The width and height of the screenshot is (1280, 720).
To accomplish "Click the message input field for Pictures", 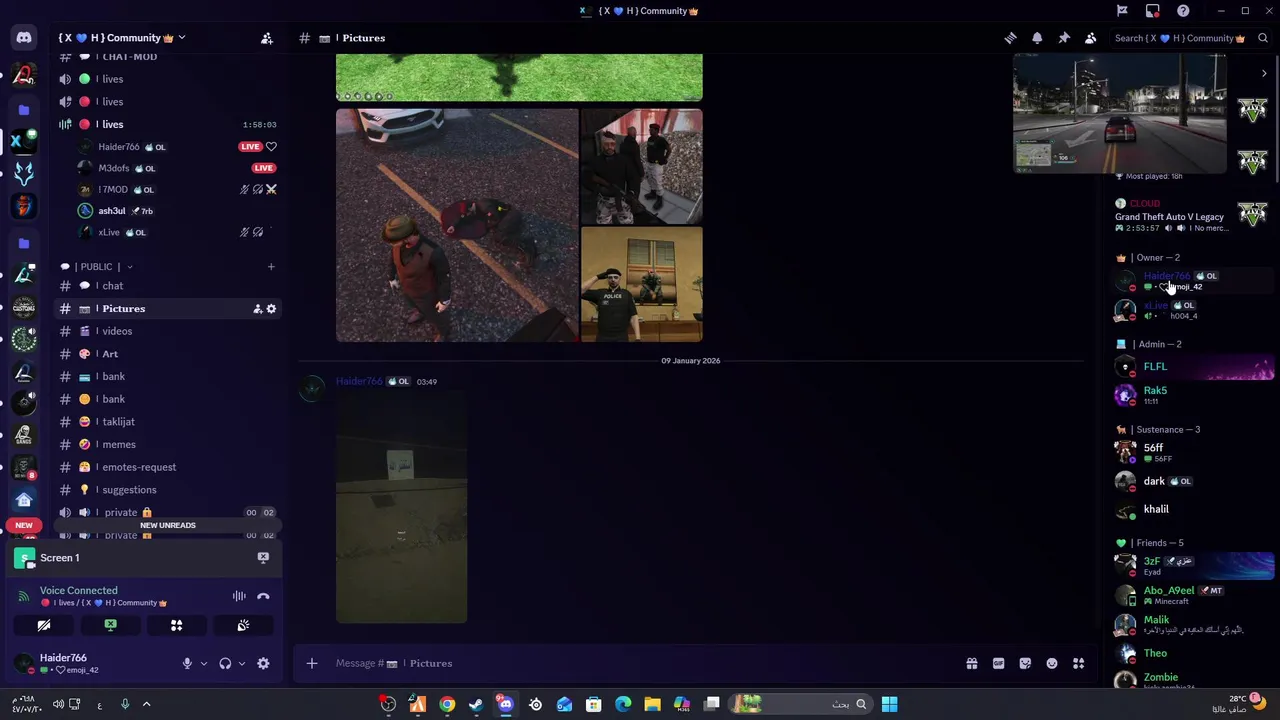I will (640, 663).
